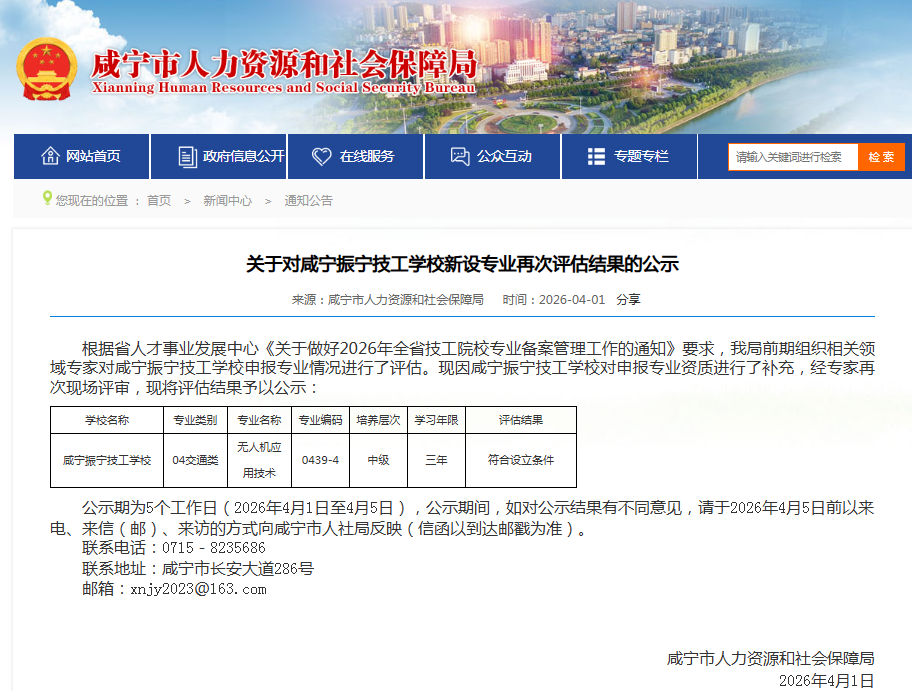
Task: Open the 政府信息公开 menu item
Action: (219, 156)
